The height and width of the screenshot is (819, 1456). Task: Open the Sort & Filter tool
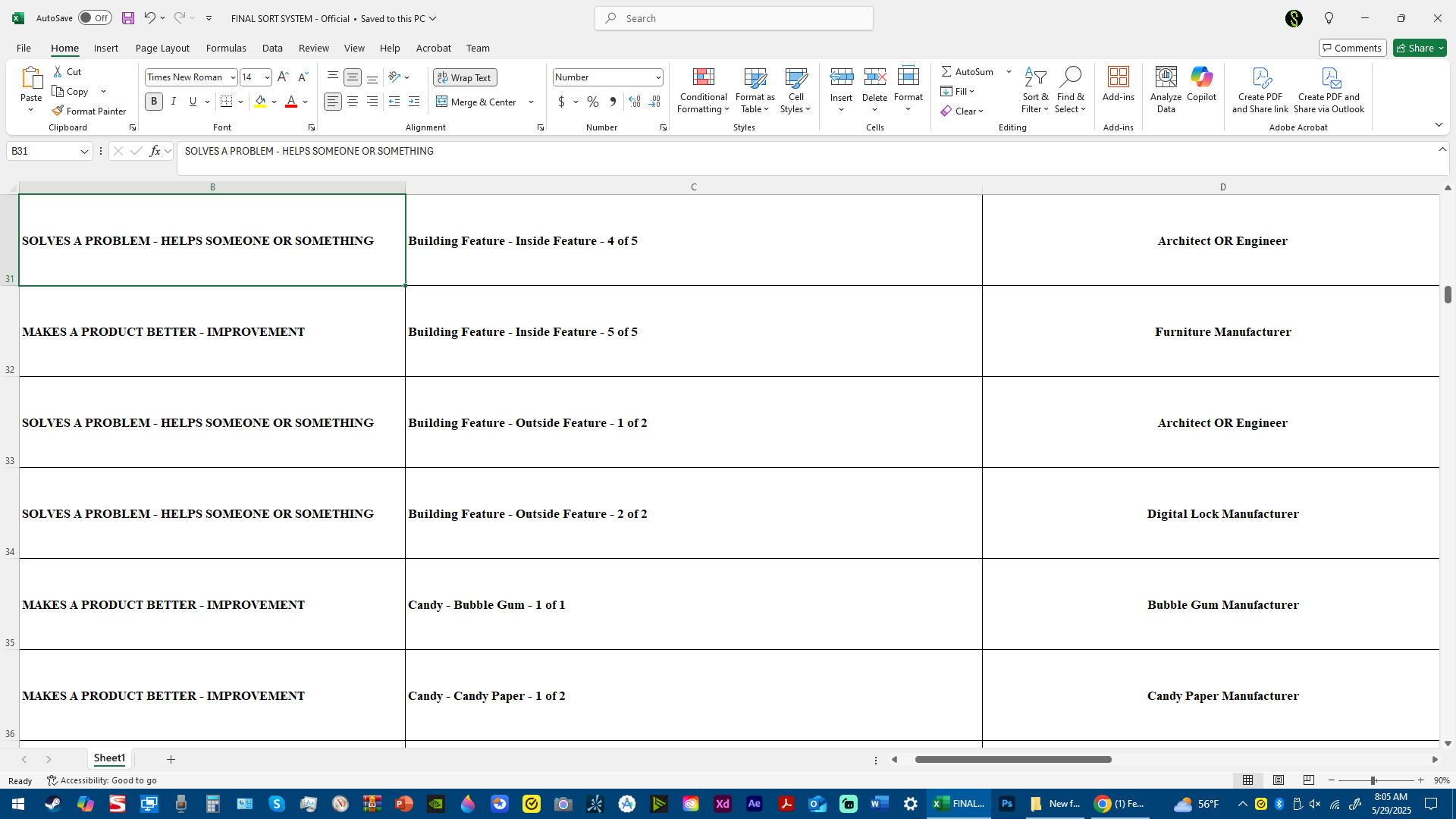pos(1035,91)
